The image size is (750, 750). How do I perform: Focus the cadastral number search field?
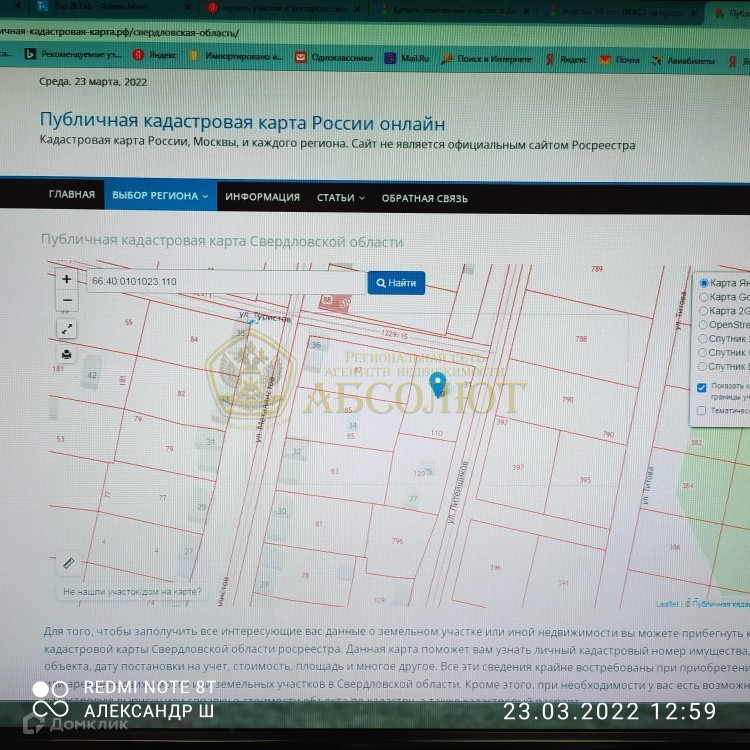coord(227,282)
